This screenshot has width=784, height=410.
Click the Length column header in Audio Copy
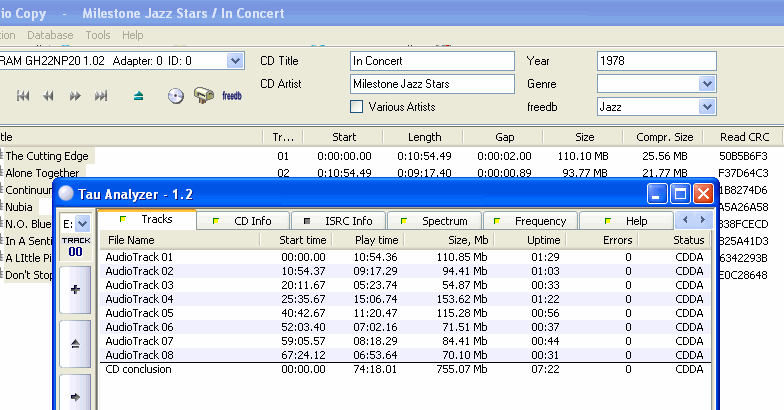(x=424, y=137)
